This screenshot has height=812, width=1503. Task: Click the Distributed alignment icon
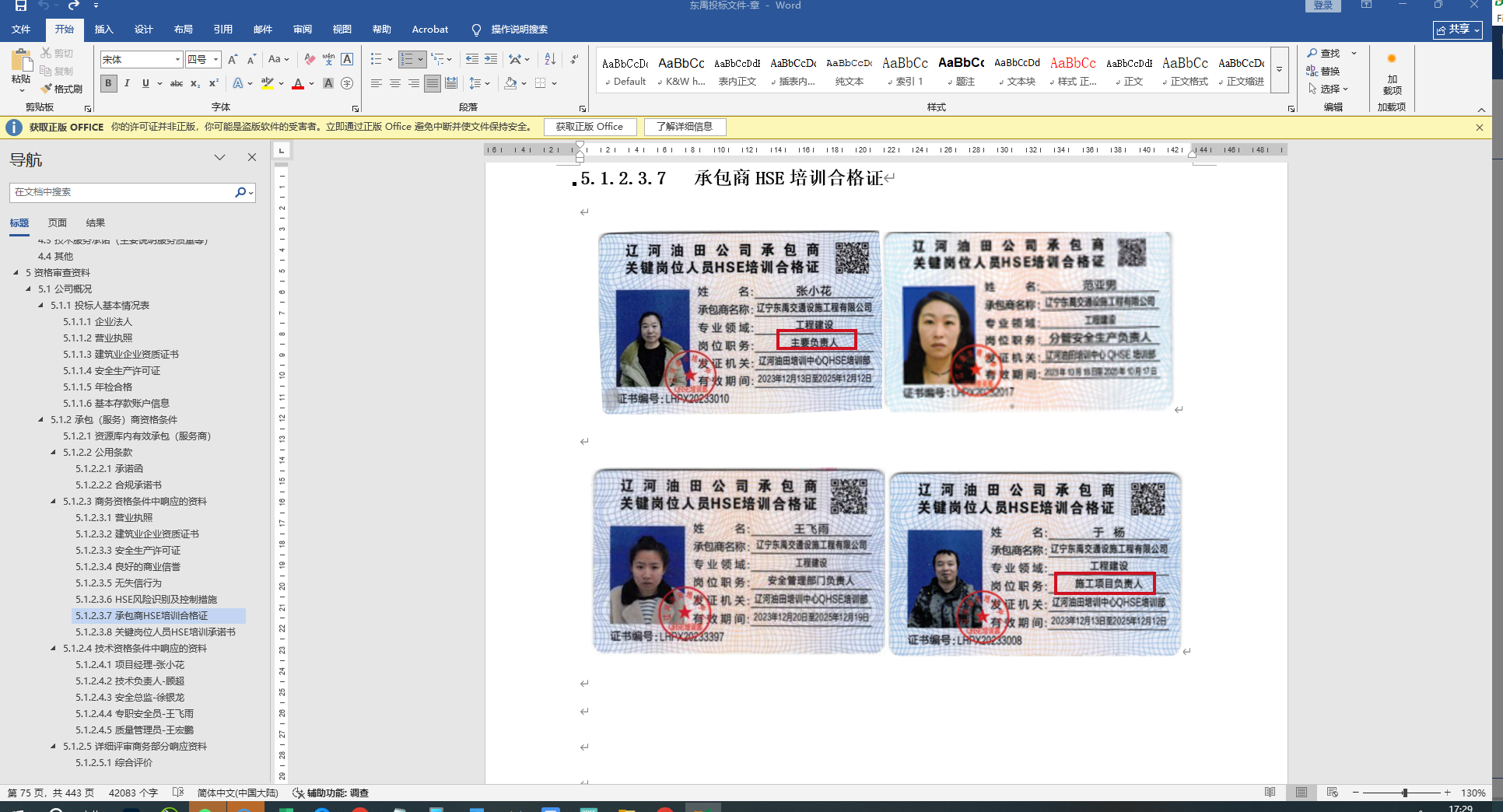click(451, 83)
